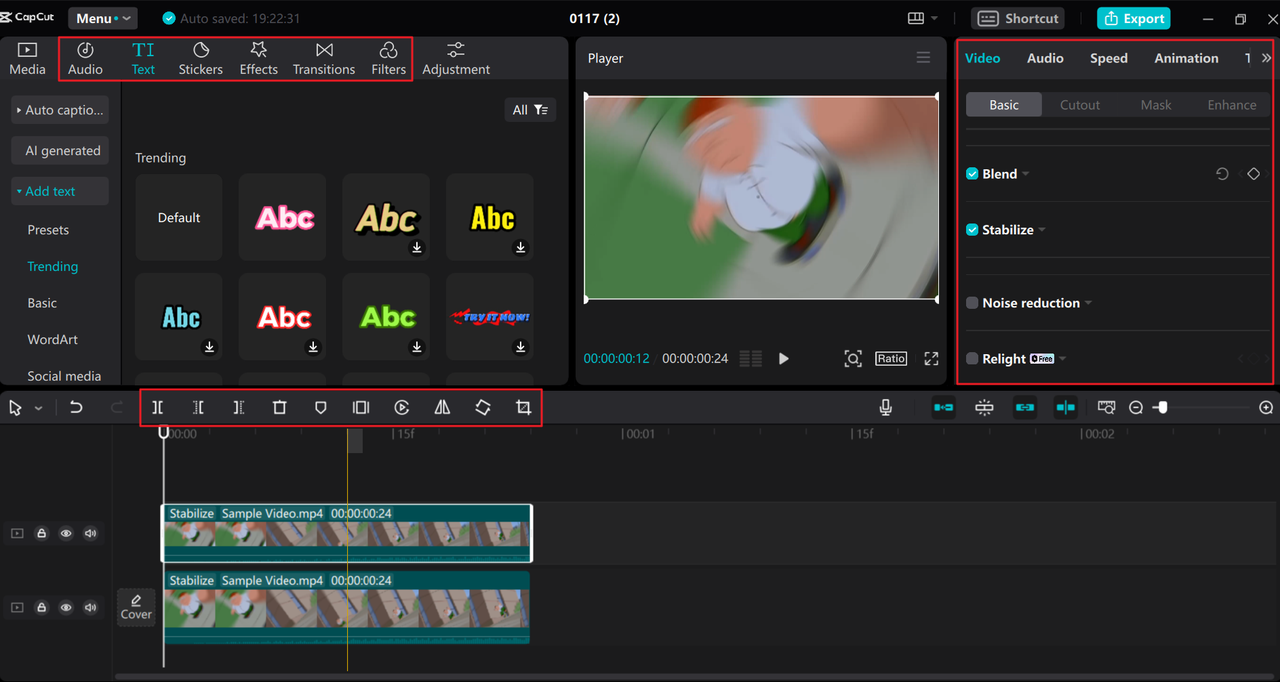
Task: Expand the Blend options arrow
Action: 1026,175
